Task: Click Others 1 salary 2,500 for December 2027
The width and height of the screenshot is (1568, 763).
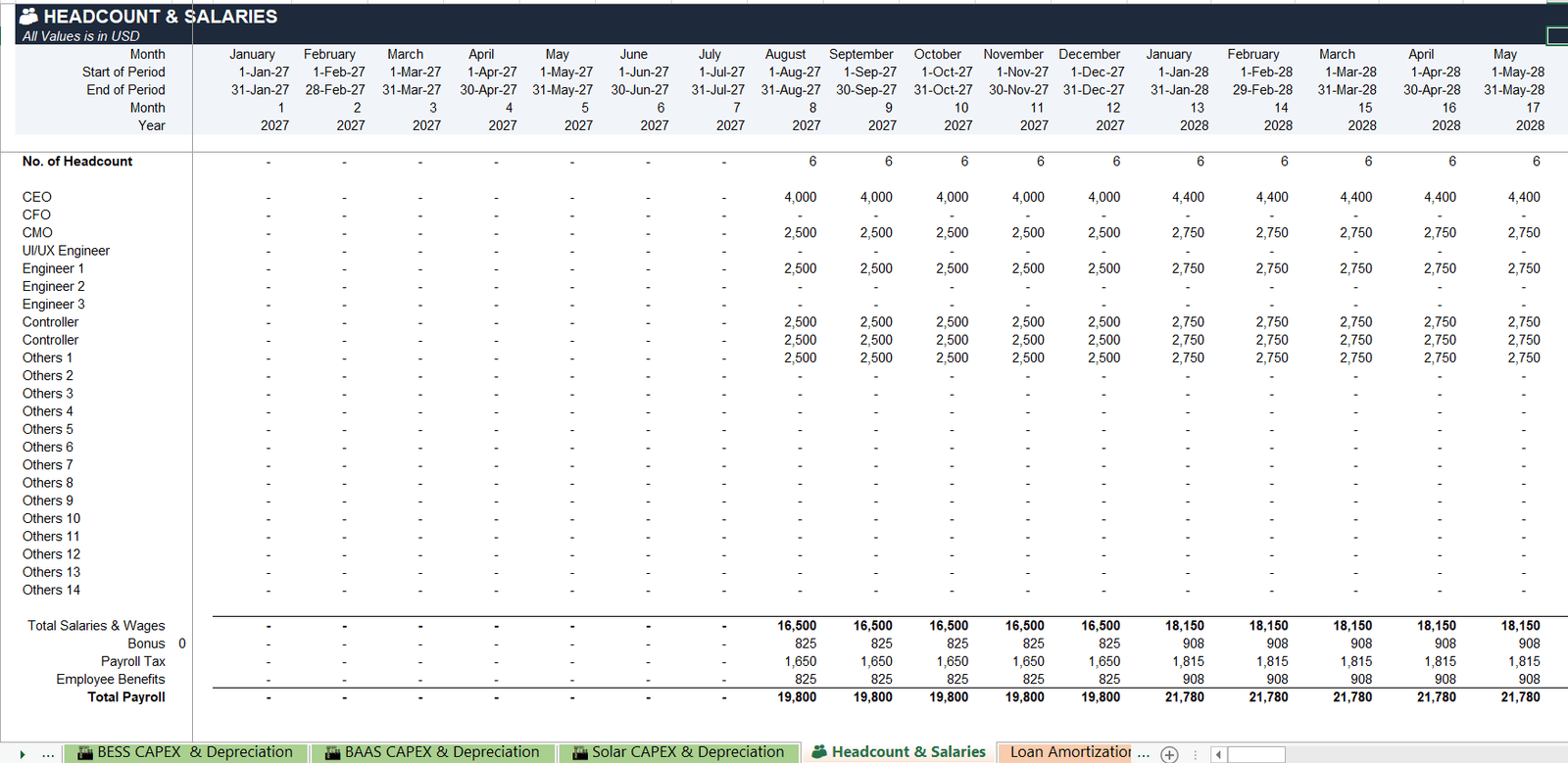Action: (1103, 358)
